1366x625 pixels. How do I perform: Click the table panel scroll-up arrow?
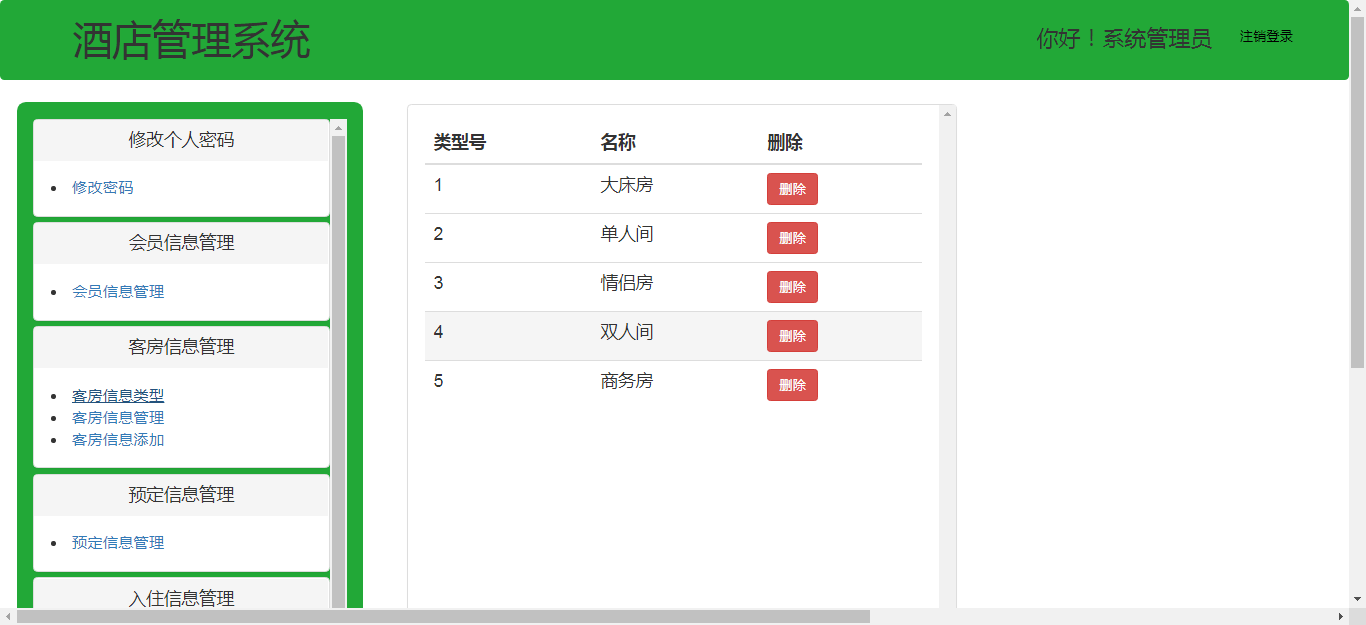[x=947, y=114]
